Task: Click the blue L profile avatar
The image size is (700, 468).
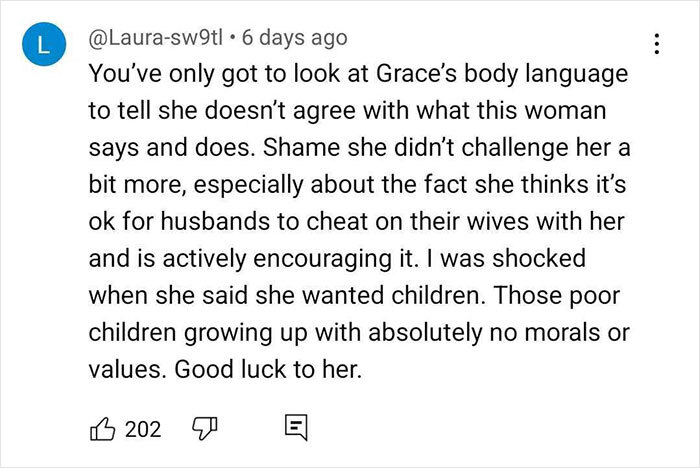Action: click(44, 44)
